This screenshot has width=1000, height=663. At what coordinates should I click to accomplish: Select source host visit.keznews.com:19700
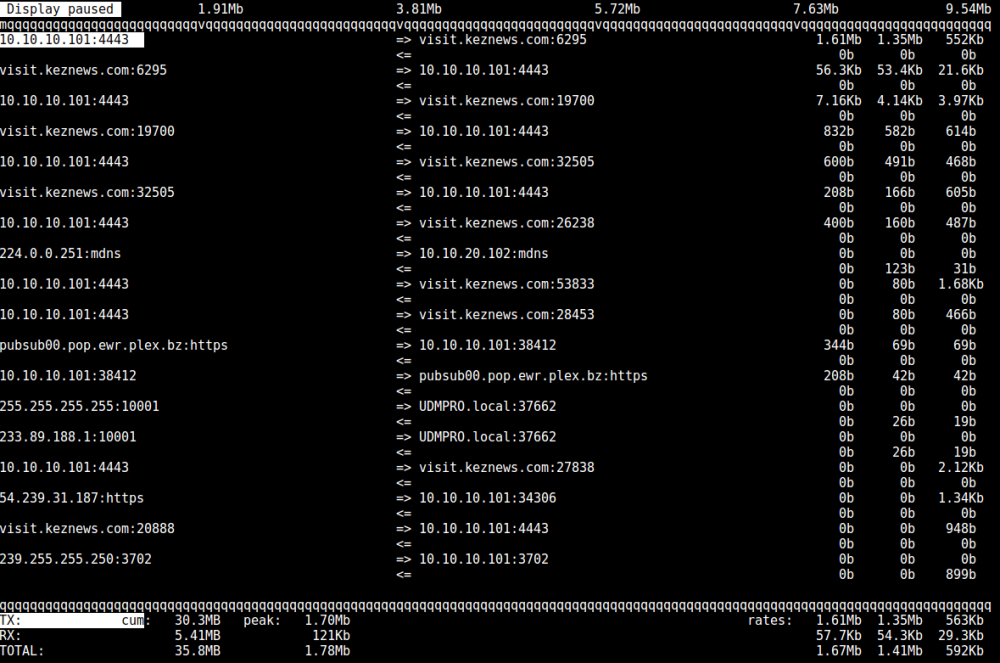click(87, 131)
